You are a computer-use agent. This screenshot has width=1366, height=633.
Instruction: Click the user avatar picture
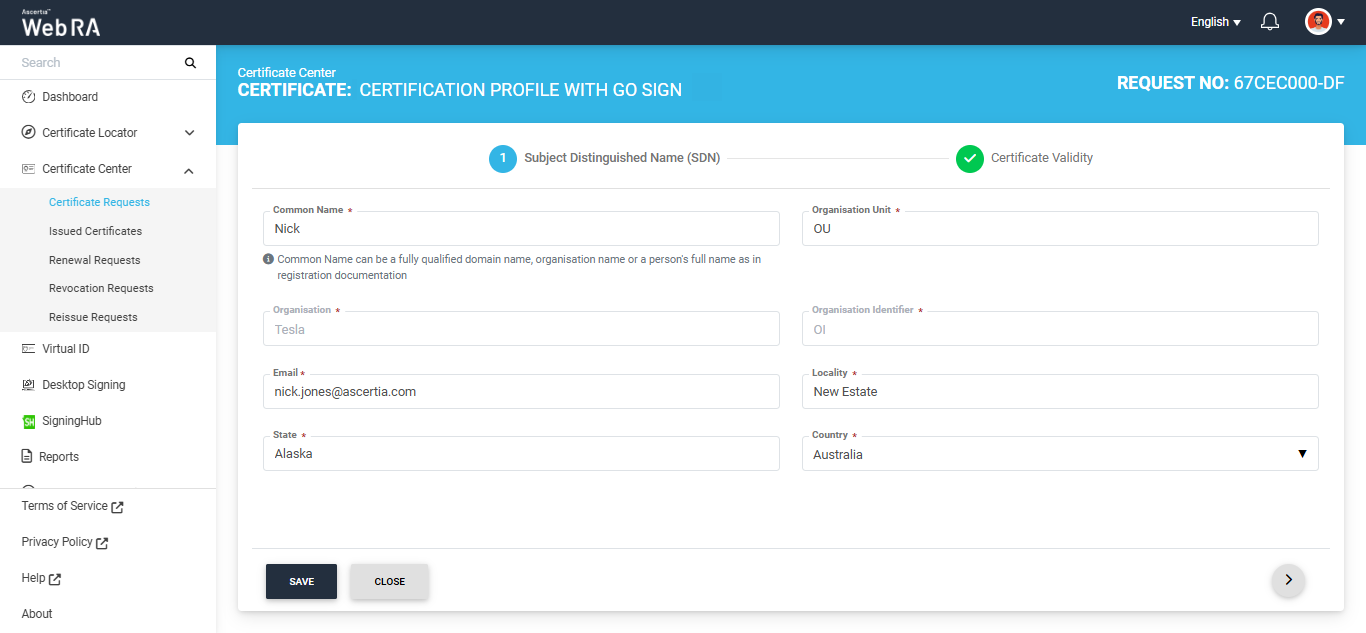(x=1318, y=22)
